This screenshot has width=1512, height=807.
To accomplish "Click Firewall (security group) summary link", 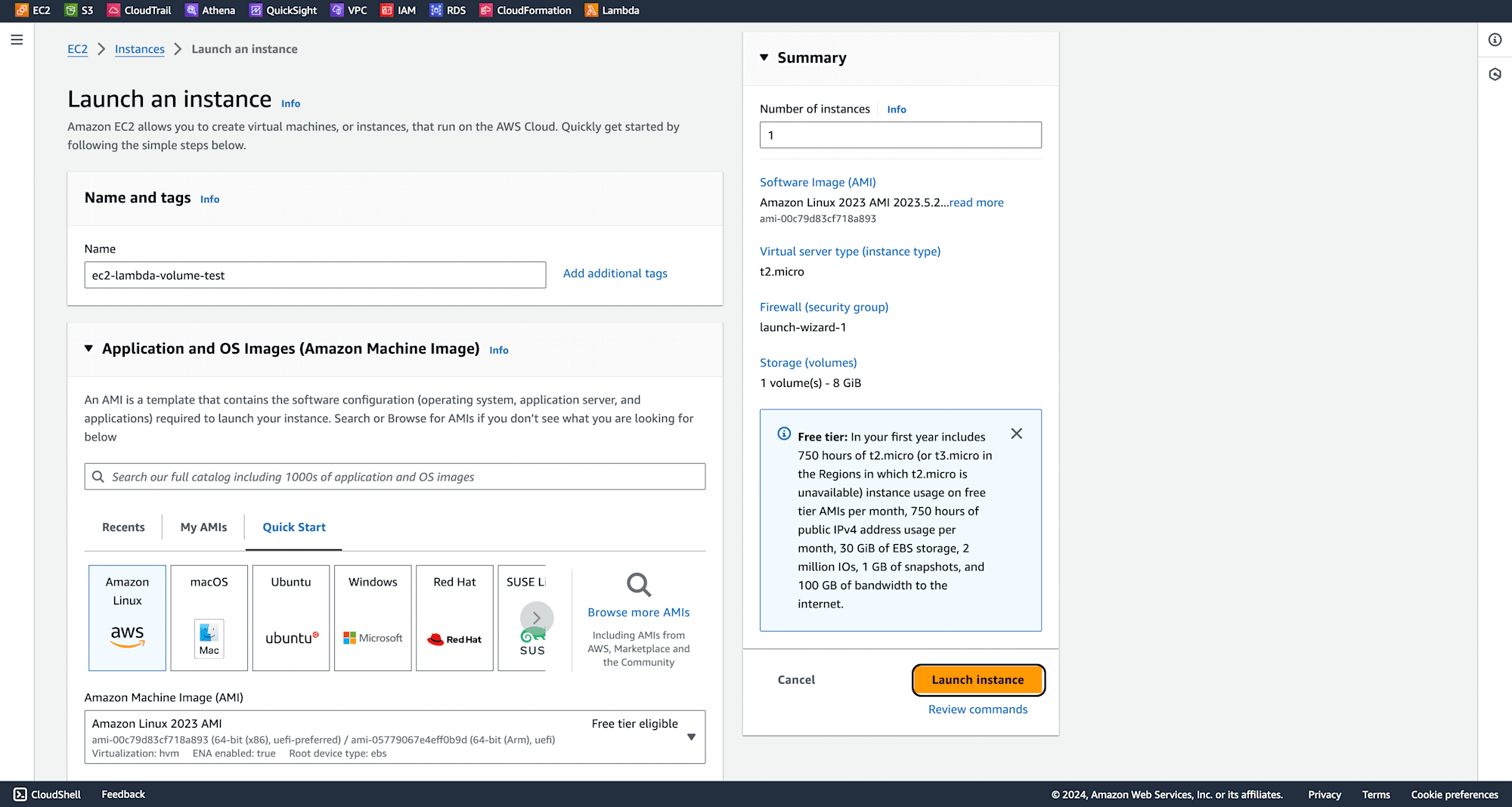I will 824,308.
